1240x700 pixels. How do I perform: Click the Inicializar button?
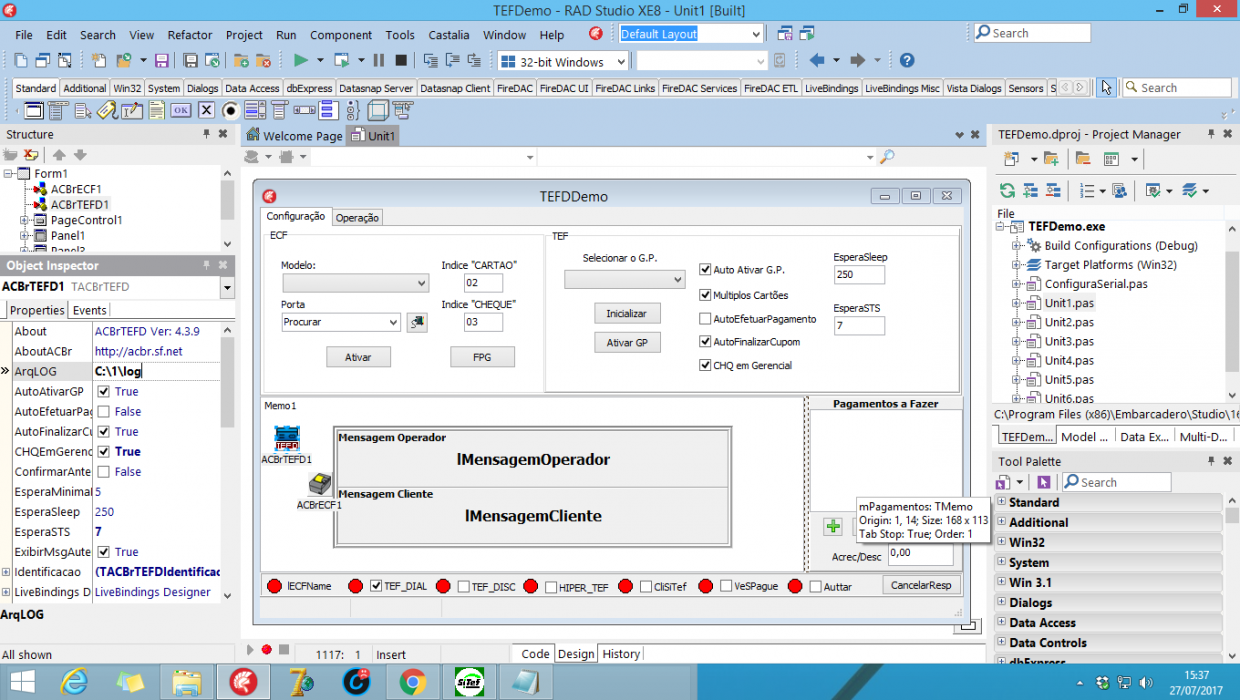(x=626, y=313)
